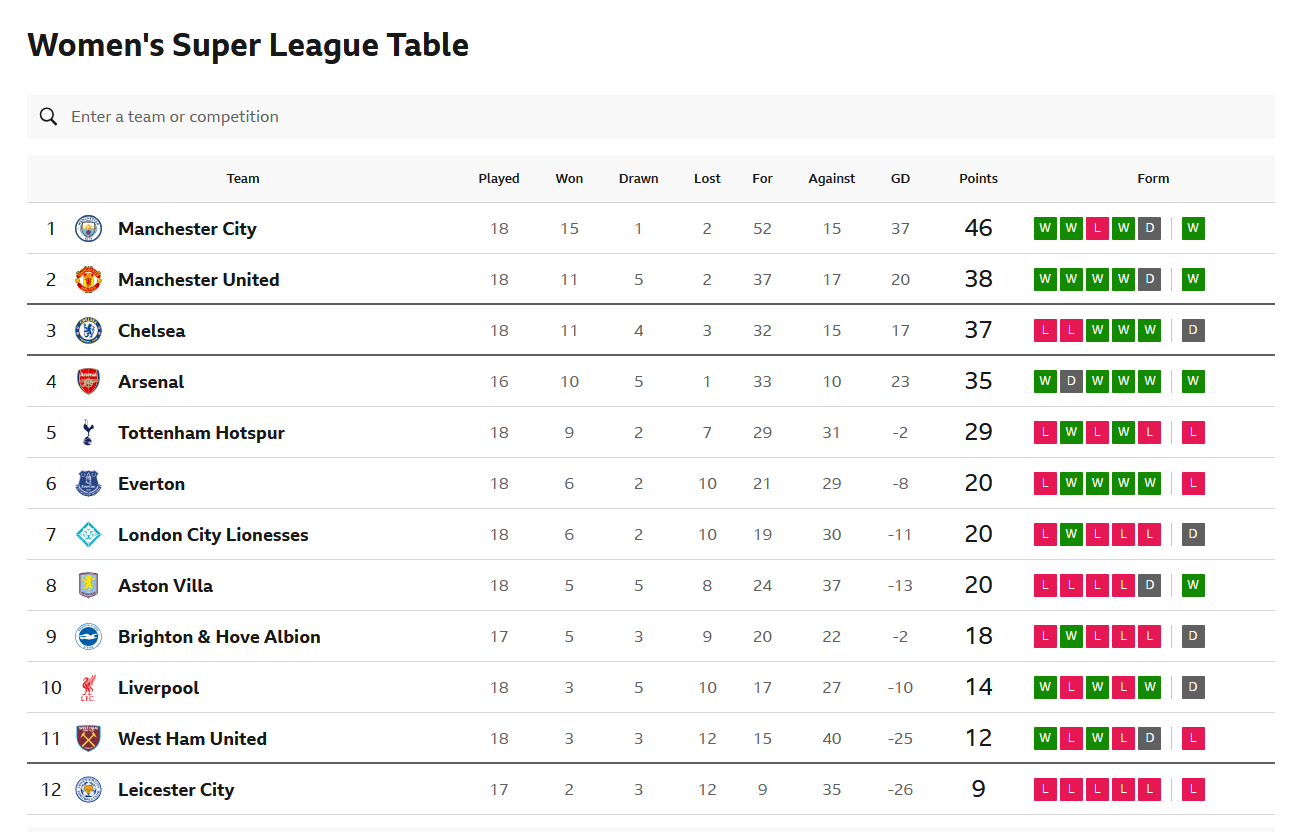Click the Chelsea club badge

coord(89,331)
